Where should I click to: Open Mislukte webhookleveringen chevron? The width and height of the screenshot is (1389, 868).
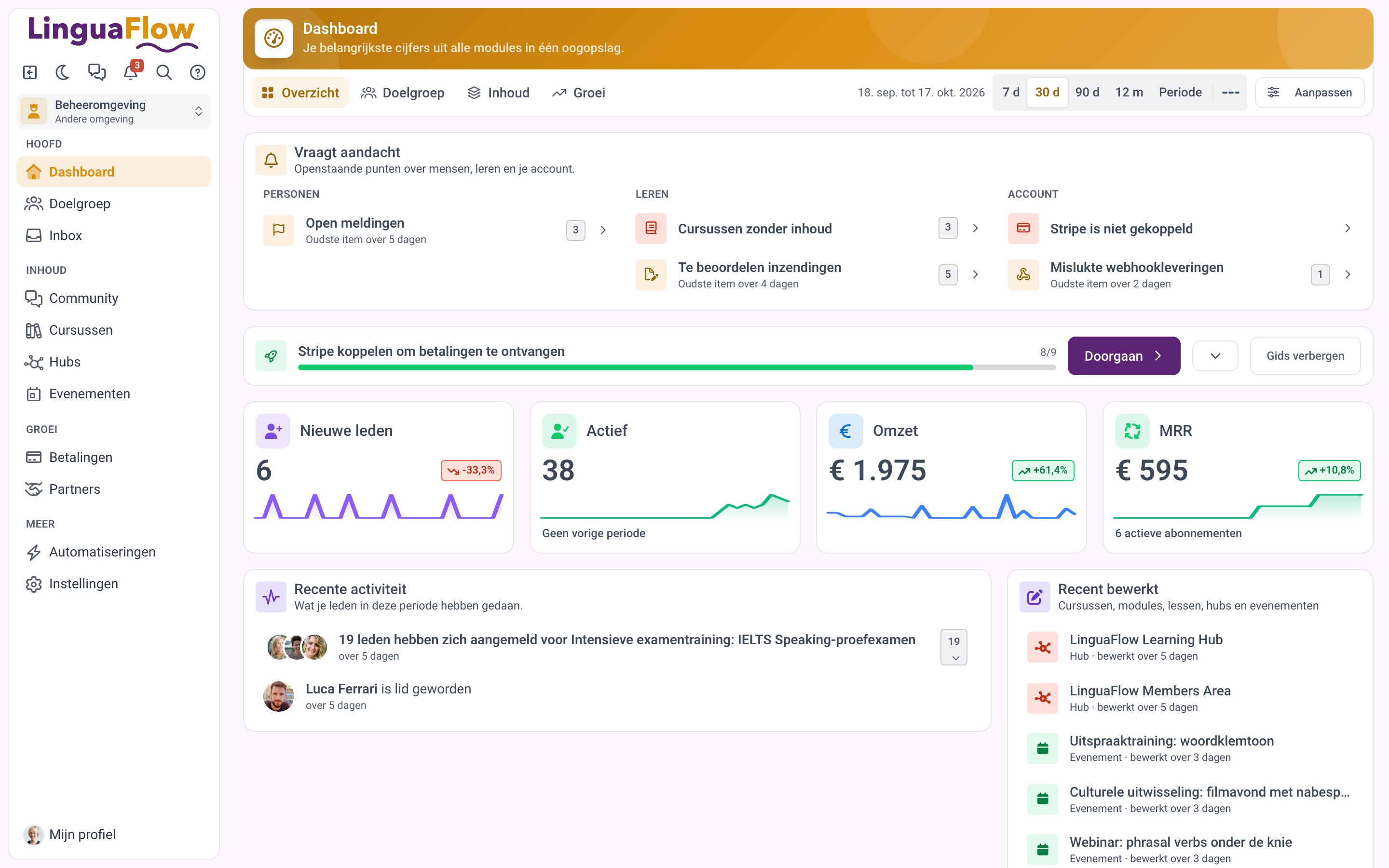[x=1348, y=274]
